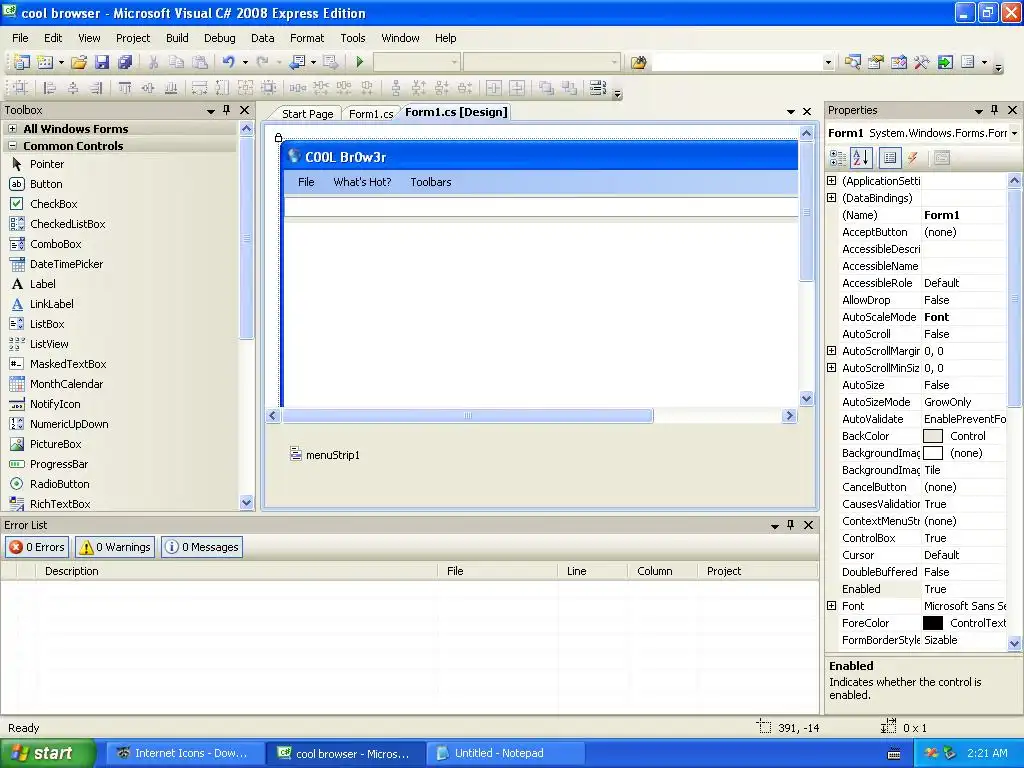Open the Toolbox with the hammer-and-wrench icon
The height and width of the screenshot is (768, 1024).
point(921,62)
